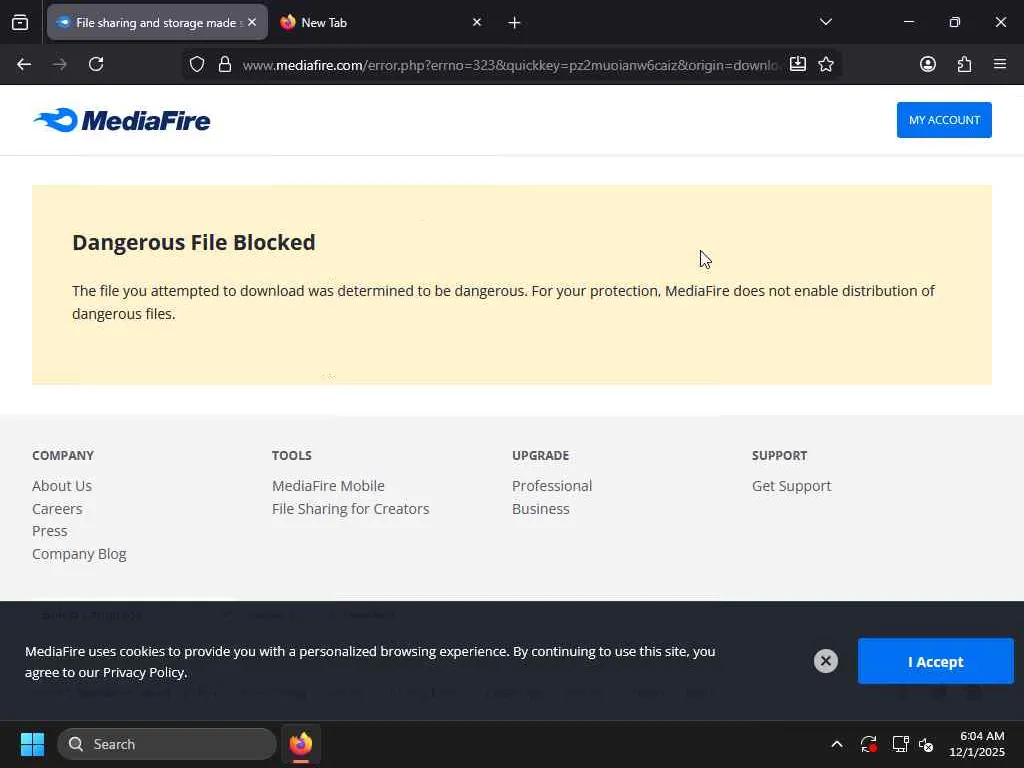Dismiss the cookie banner with X
Image resolution: width=1024 pixels, height=768 pixels.
tap(825, 661)
